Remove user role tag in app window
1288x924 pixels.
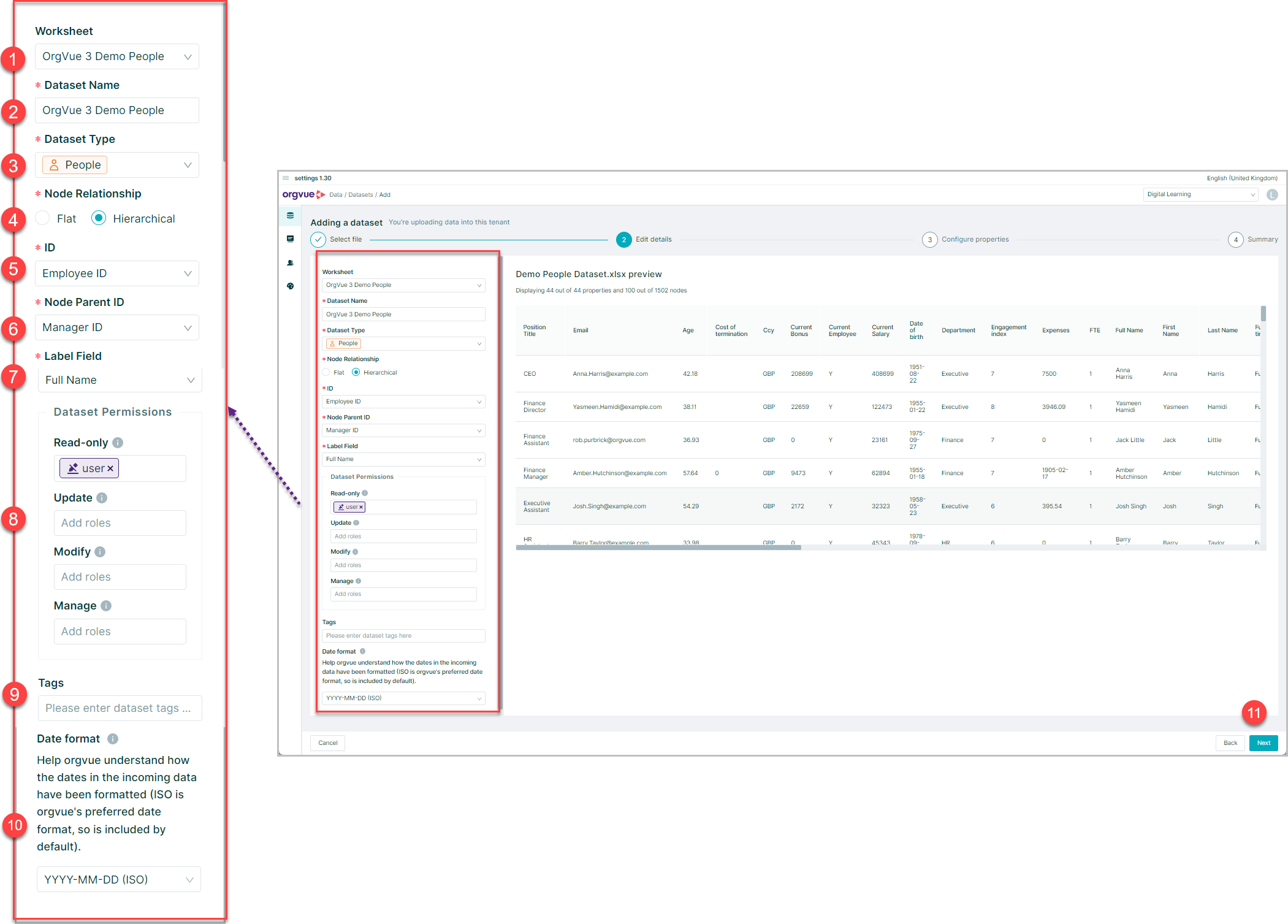click(x=361, y=507)
